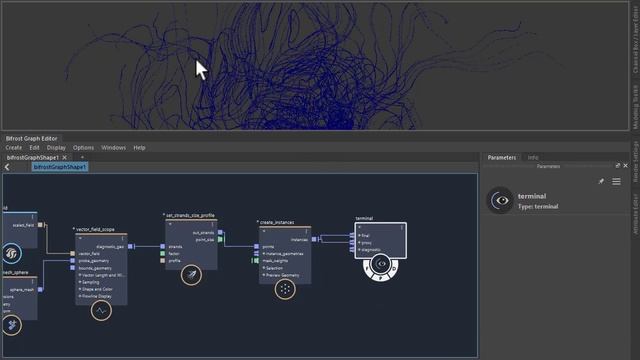This screenshot has height=360, width=640.
Task: Select the vector_field_scope node title
Action: coord(95,229)
